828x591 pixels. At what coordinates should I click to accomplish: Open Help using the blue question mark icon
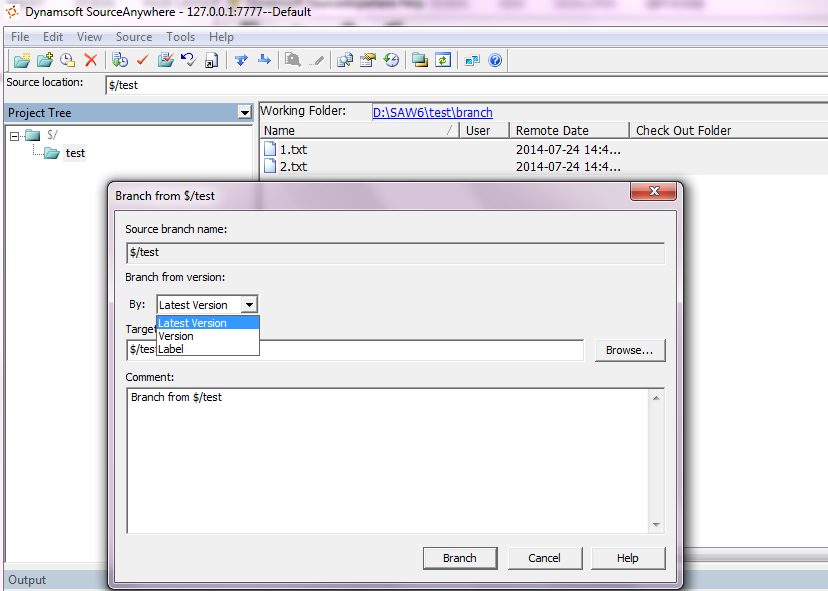[x=494, y=60]
